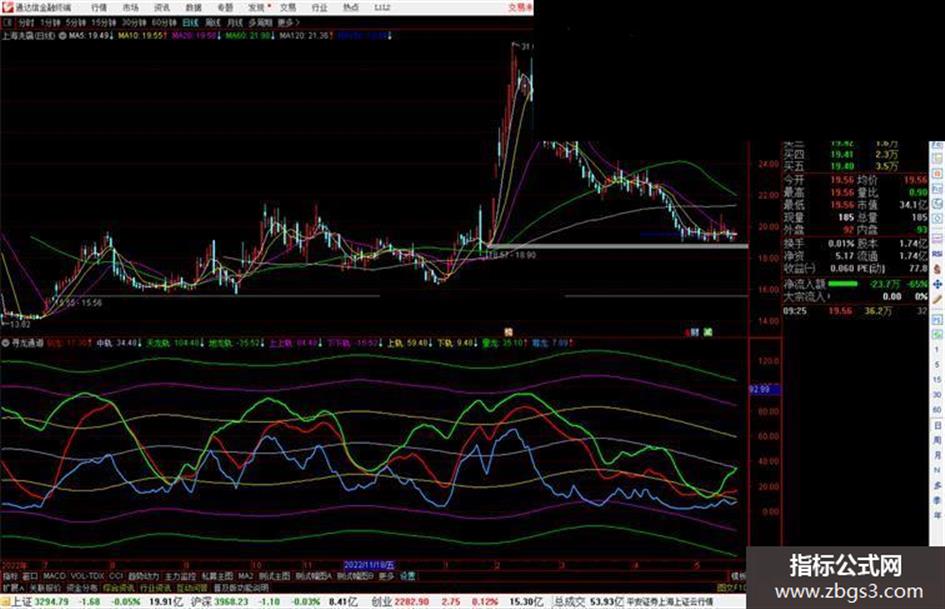Open the 市场 menu
945x609 pixels.
[x=130, y=8]
